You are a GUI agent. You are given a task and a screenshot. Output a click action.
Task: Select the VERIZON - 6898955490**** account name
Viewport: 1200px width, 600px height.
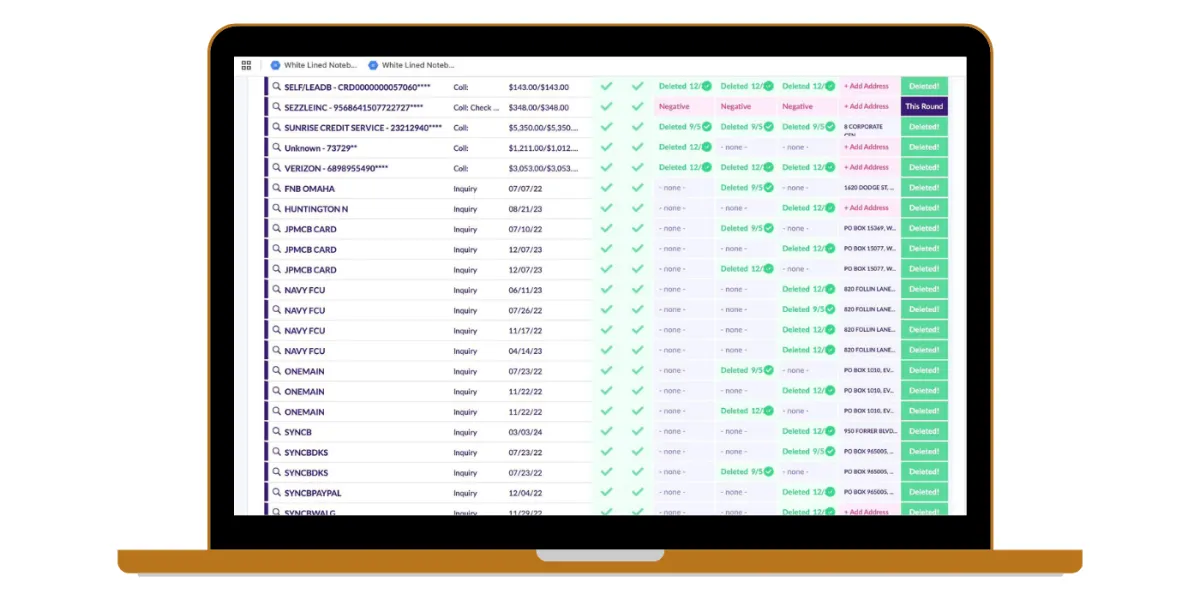point(336,168)
